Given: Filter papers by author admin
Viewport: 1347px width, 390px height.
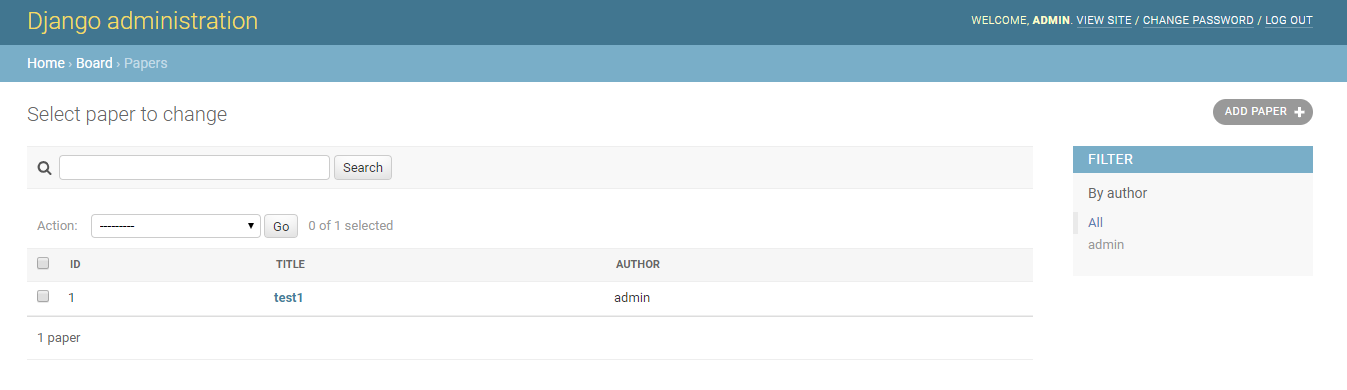Looking at the screenshot, I should 1106,244.
